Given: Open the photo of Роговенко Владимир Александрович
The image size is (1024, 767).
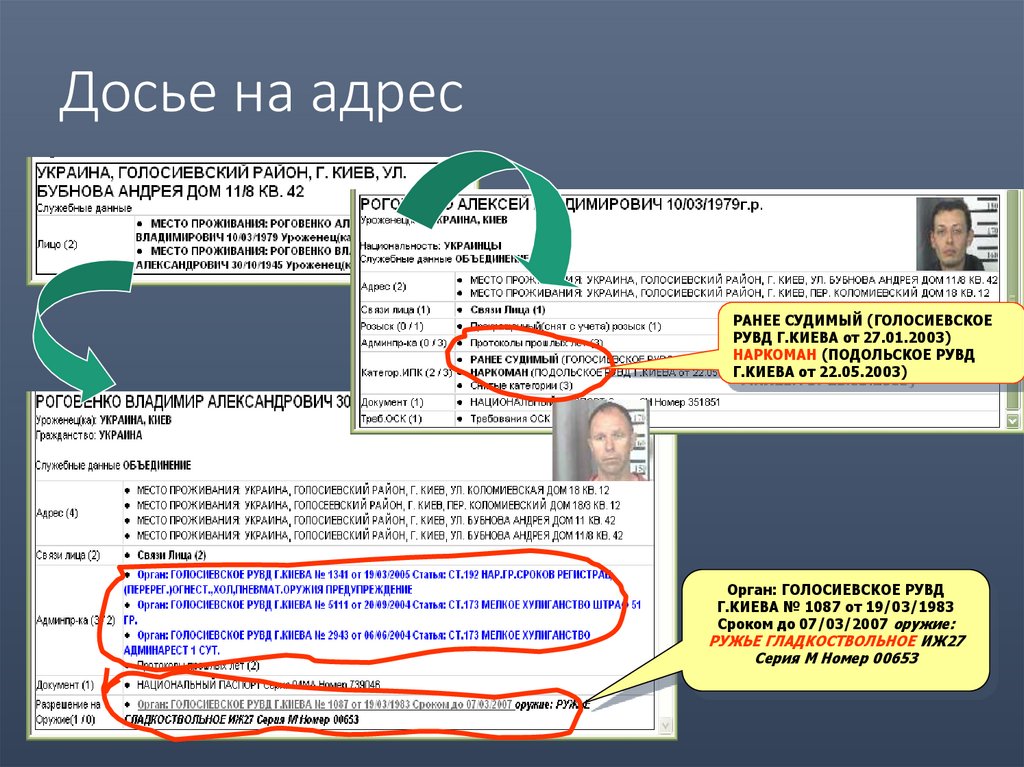Looking at the screenshot, I should click(601, 441).
